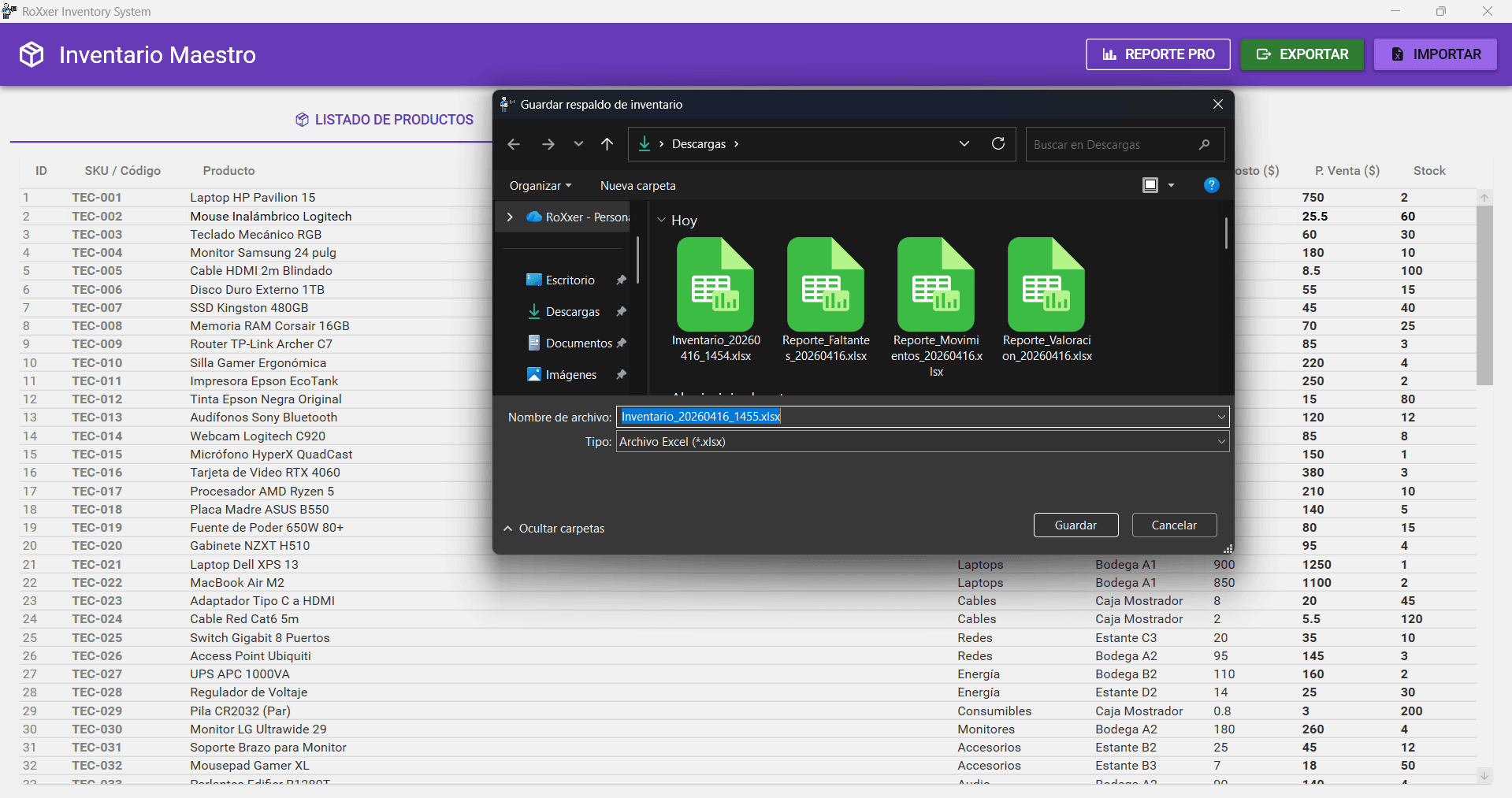Refresh the Descargas folder view

tap(998, 143)
